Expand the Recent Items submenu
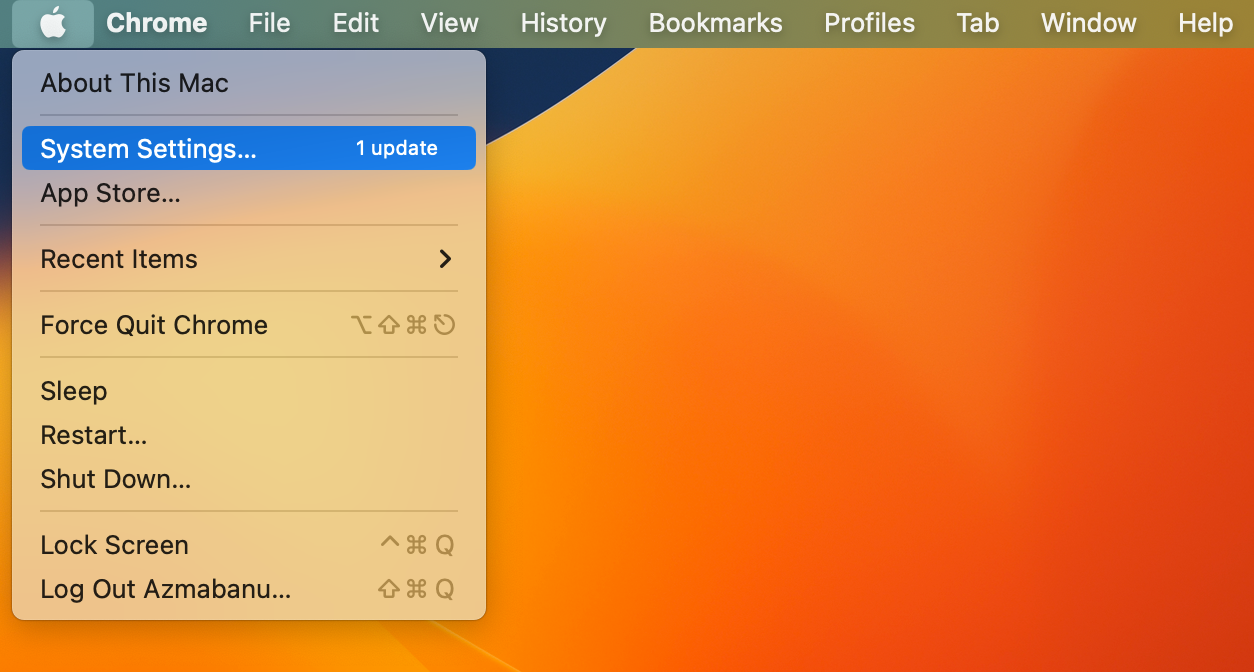The image size is (1254, 672). tap(119, 259)
